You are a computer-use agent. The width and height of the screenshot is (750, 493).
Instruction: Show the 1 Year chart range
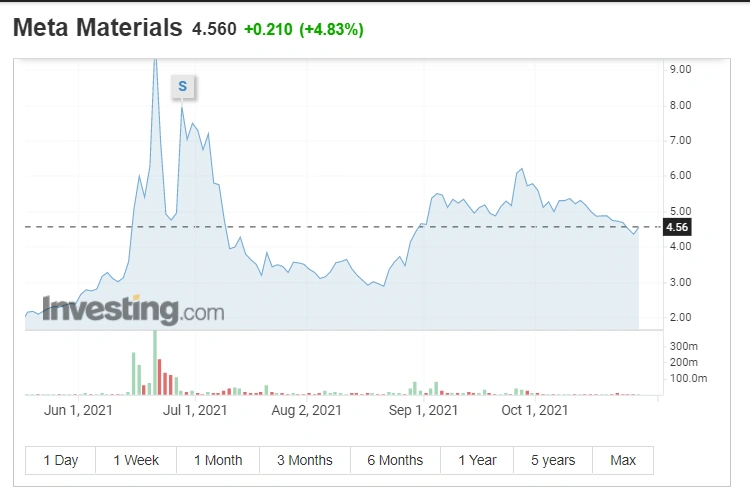[x=477, y=460]
